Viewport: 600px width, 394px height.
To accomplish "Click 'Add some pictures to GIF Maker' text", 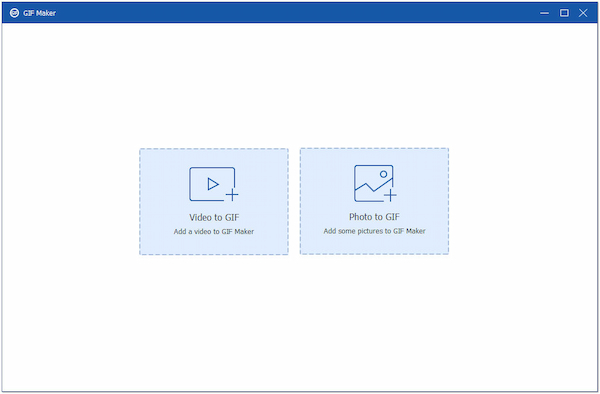I will [x=374, y=231].
